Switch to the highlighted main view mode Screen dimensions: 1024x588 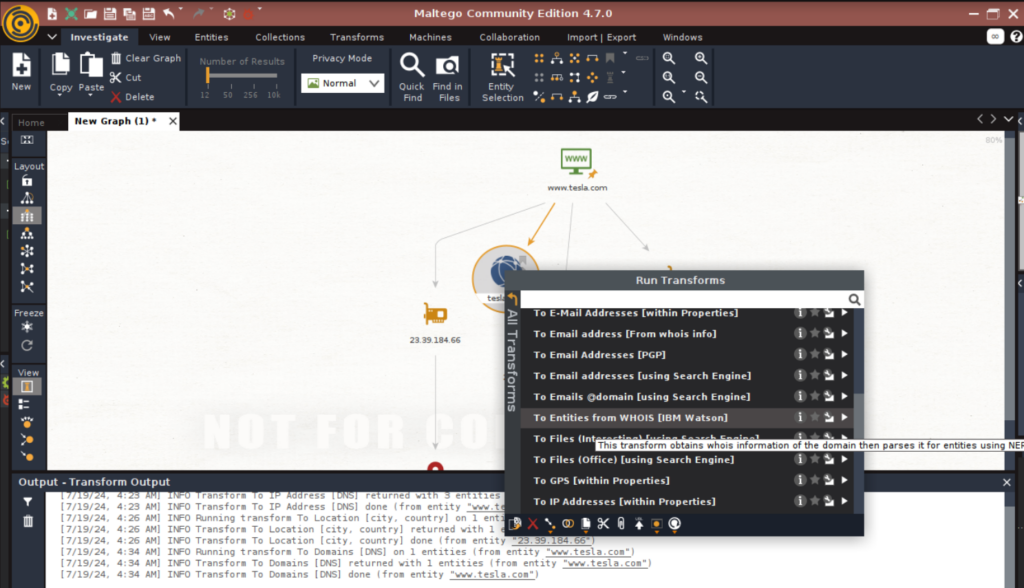coord(27,387)
